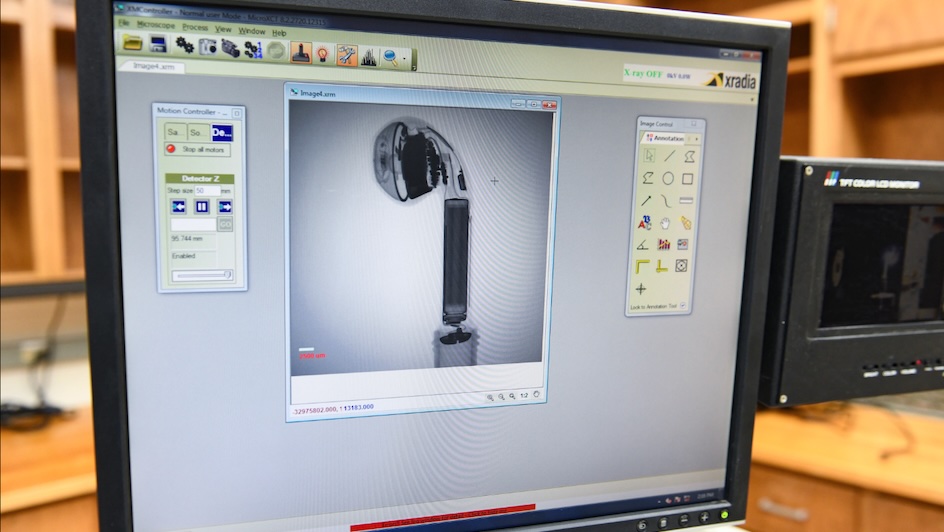Click the joystick control icon
The width and height of the screenshot is (944, 532).
[300, 51]
